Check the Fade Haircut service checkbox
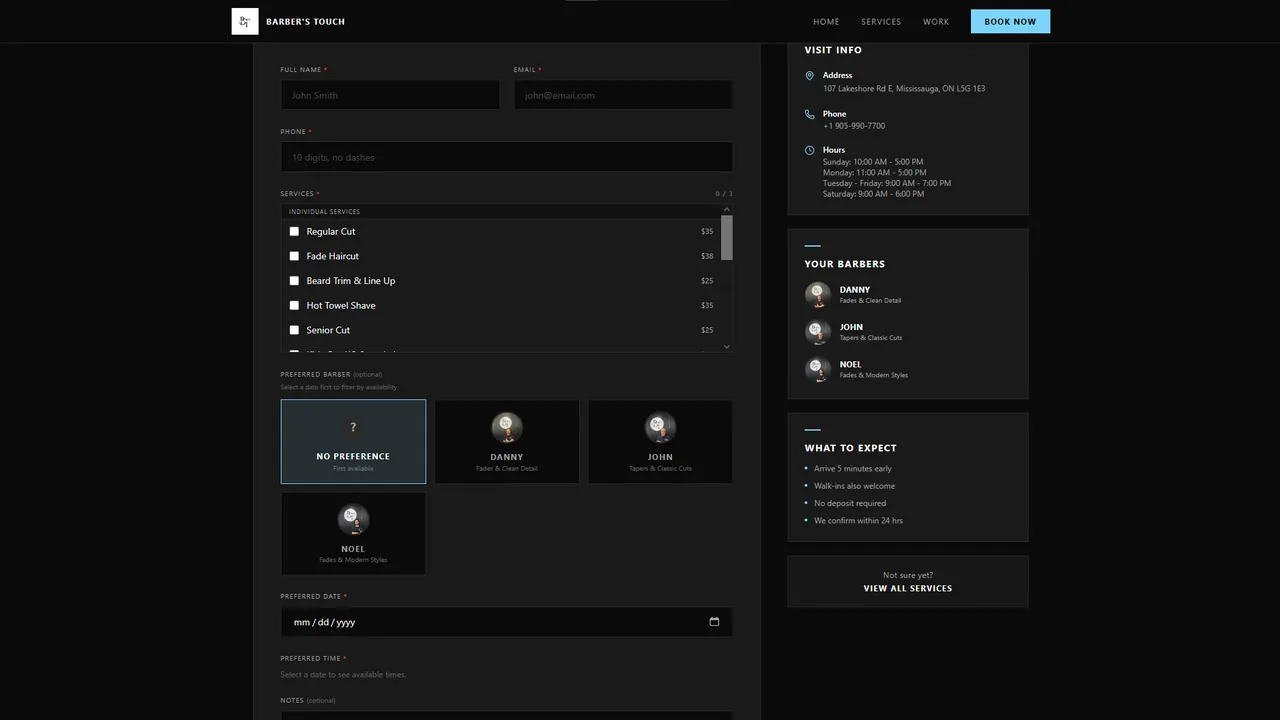 [294, 256]
